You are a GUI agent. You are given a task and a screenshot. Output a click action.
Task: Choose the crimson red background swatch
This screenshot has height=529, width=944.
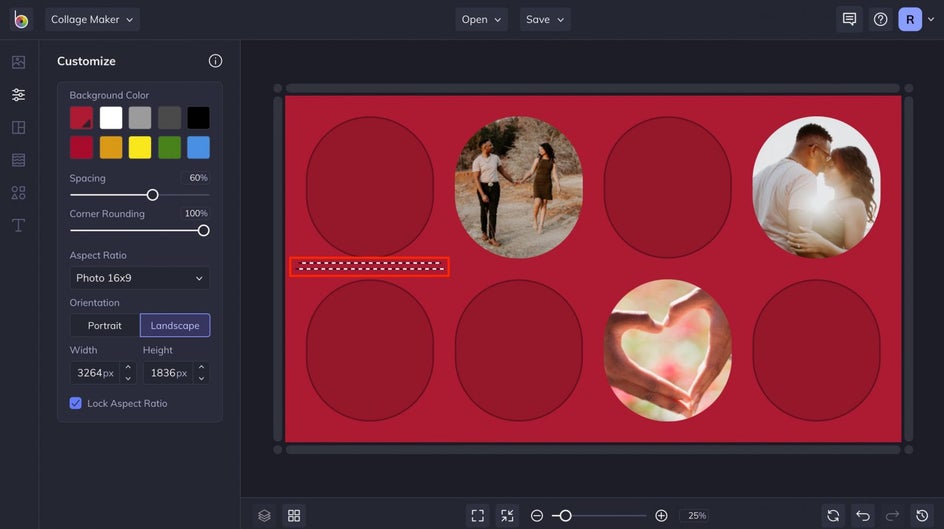pos(81,147)
